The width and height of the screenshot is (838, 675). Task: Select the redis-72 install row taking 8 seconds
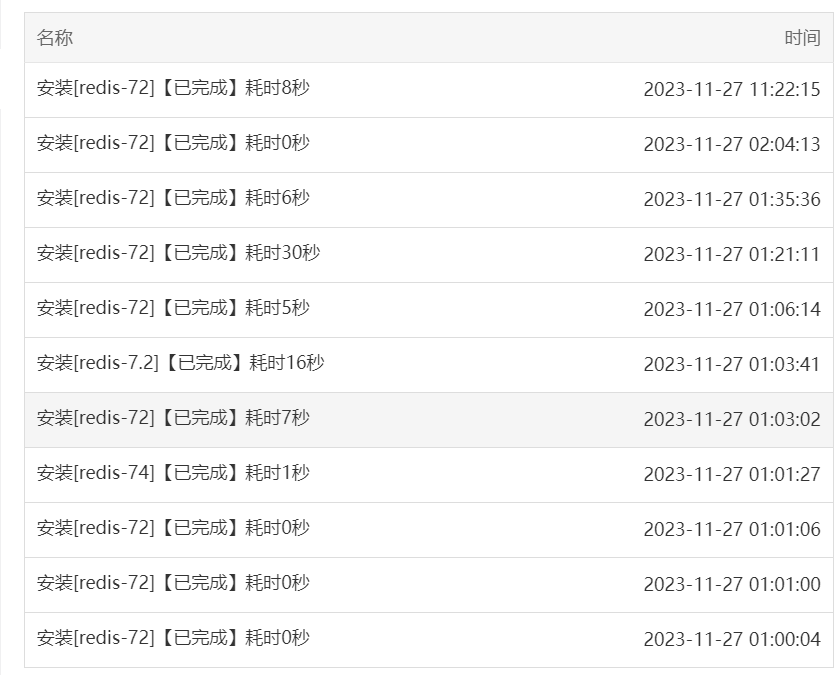pos(429,90)
